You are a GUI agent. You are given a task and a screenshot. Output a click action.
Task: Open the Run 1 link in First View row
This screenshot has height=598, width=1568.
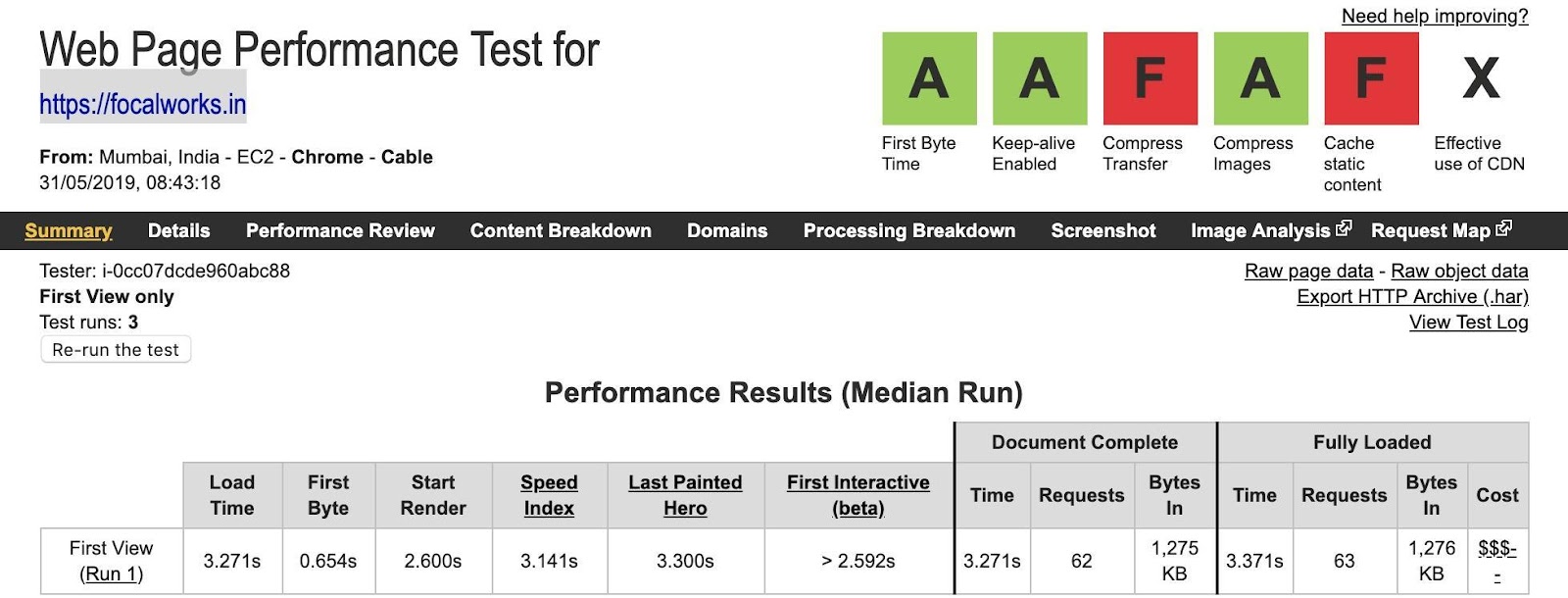click(111, 573)
